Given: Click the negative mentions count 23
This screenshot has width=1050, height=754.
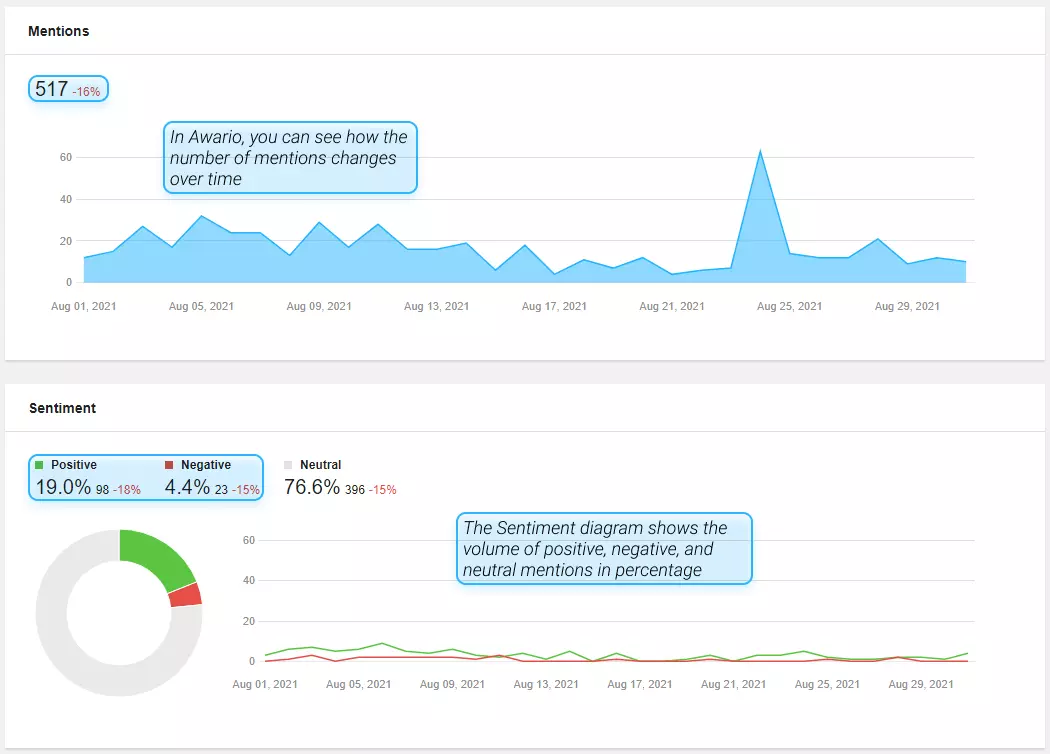Looking at the screenshot, I should point(221,489).
